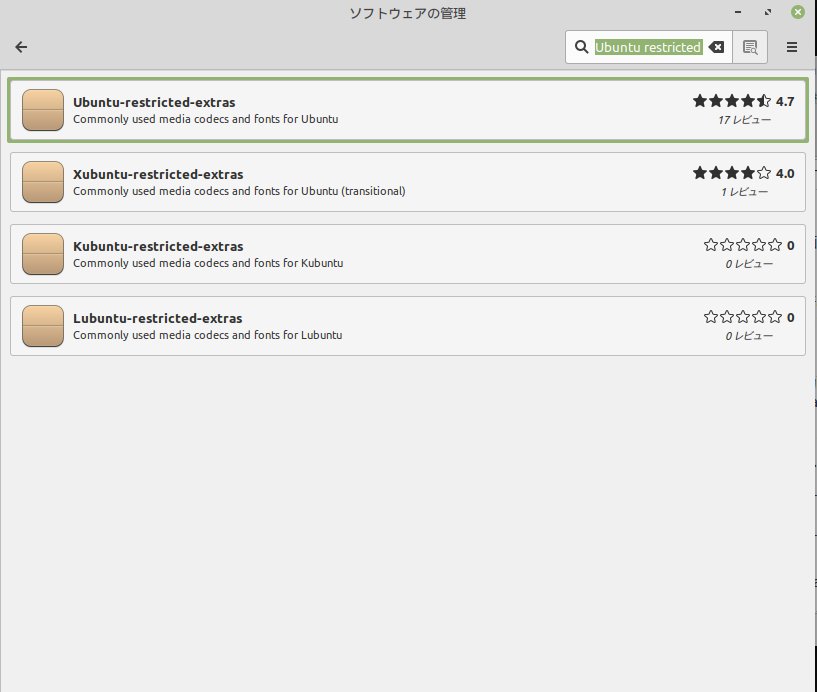This screenshot has width=817, height=692.
Task: Click description 'Commonly used media codecs and fonts for Lubuntu'
Action: tap(207, 335)
